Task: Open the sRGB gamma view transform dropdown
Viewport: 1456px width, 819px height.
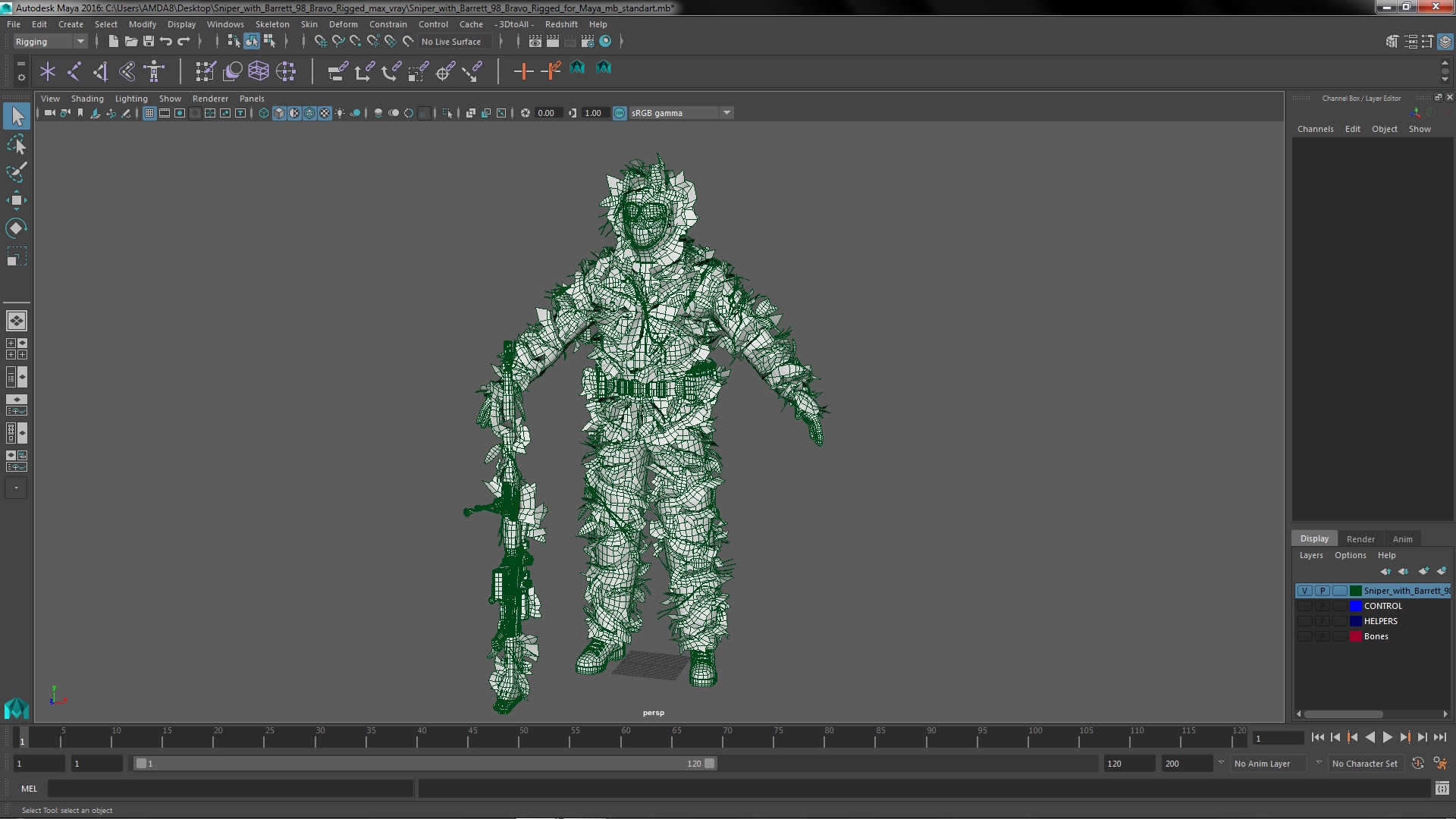Action: (681, 113)
